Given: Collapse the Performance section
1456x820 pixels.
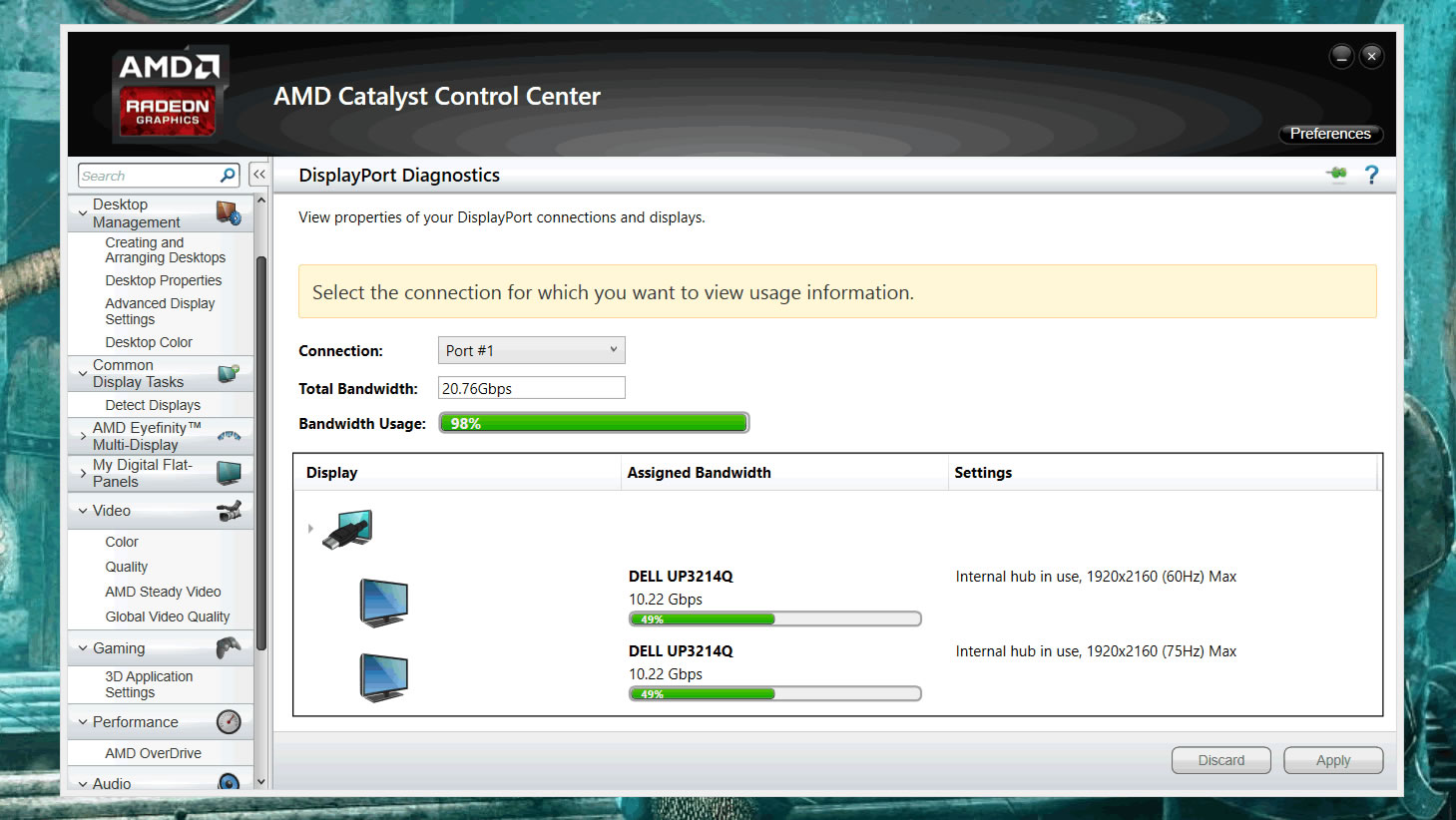Looking at the screenshot, I should coord(83,722).
